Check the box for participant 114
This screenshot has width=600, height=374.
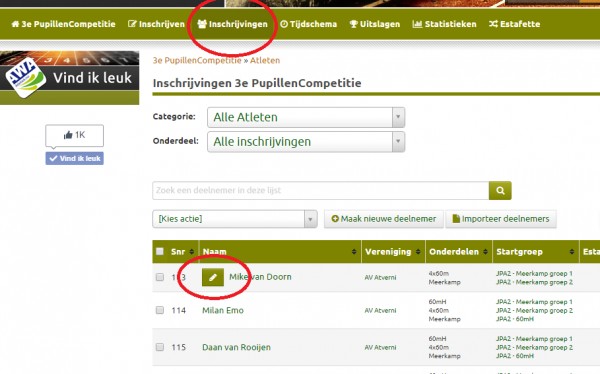[160, 310]
